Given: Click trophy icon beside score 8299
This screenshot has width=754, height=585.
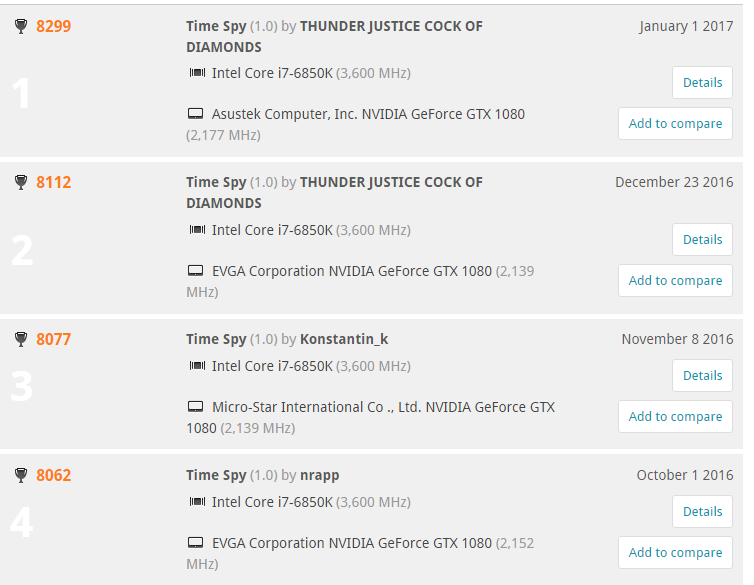Looking at the screenshot, I should point(21,26).
